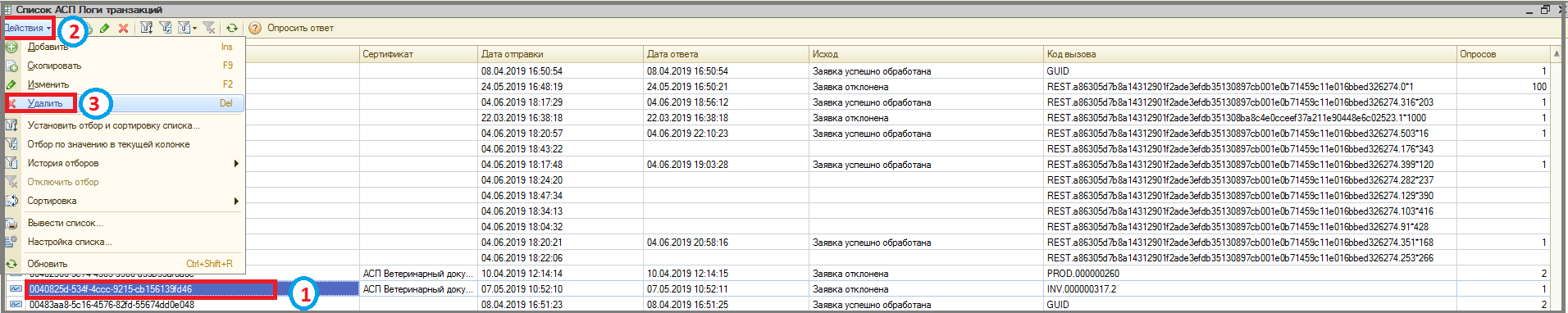Click the set filter and sorting toolbar icon

pyautogui.click(x=147, y=28)
